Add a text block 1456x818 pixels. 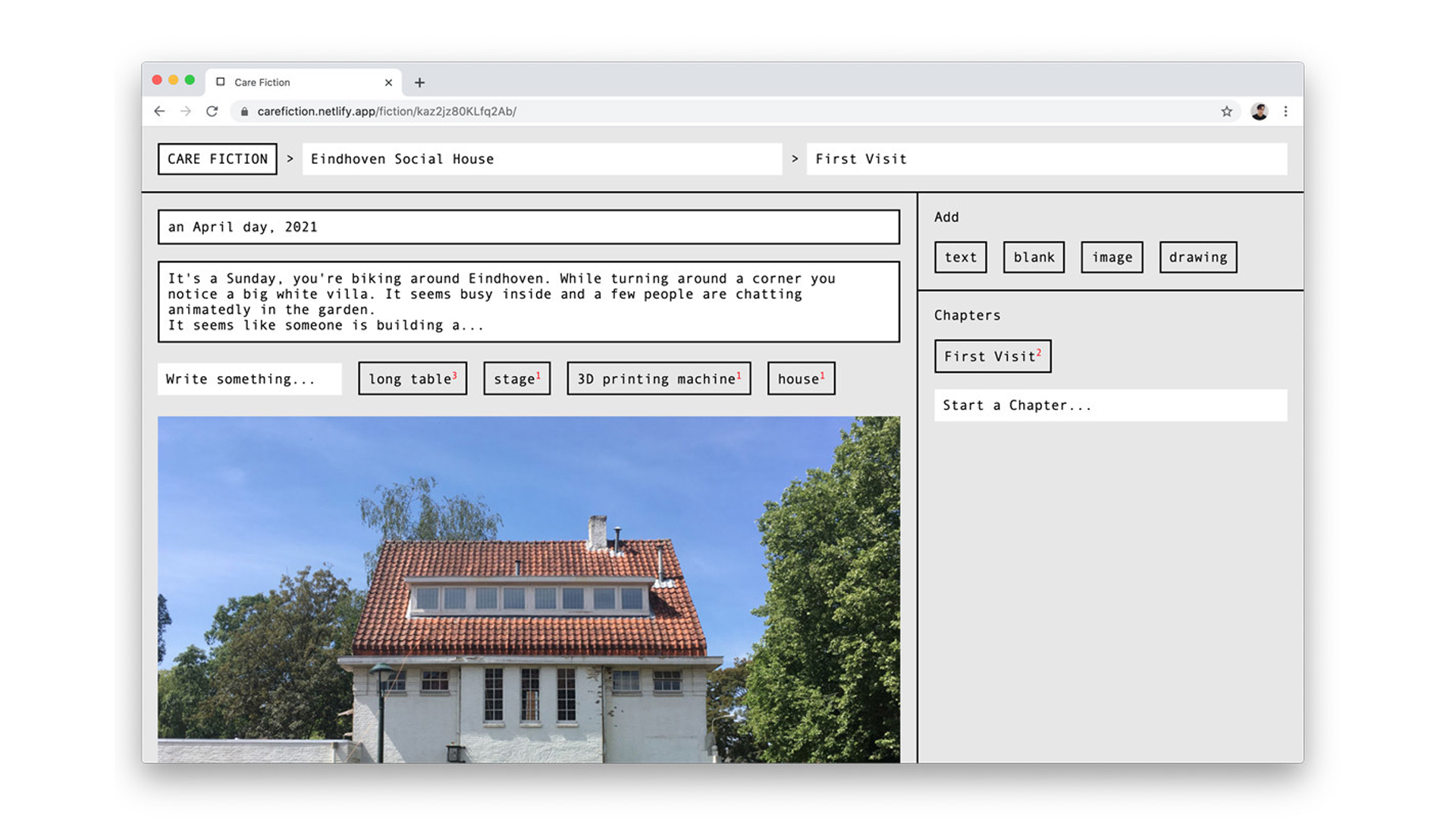click(960, 257)
